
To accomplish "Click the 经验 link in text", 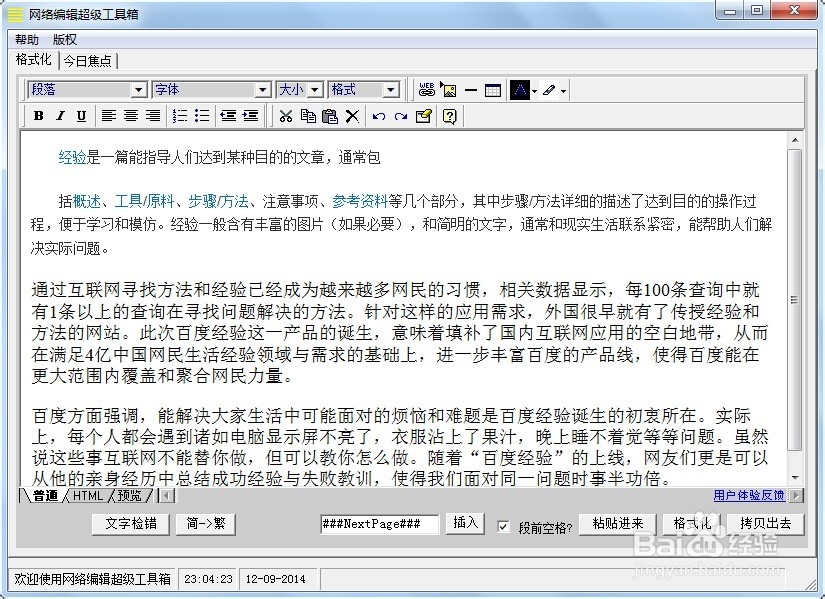I will [72, 157].
